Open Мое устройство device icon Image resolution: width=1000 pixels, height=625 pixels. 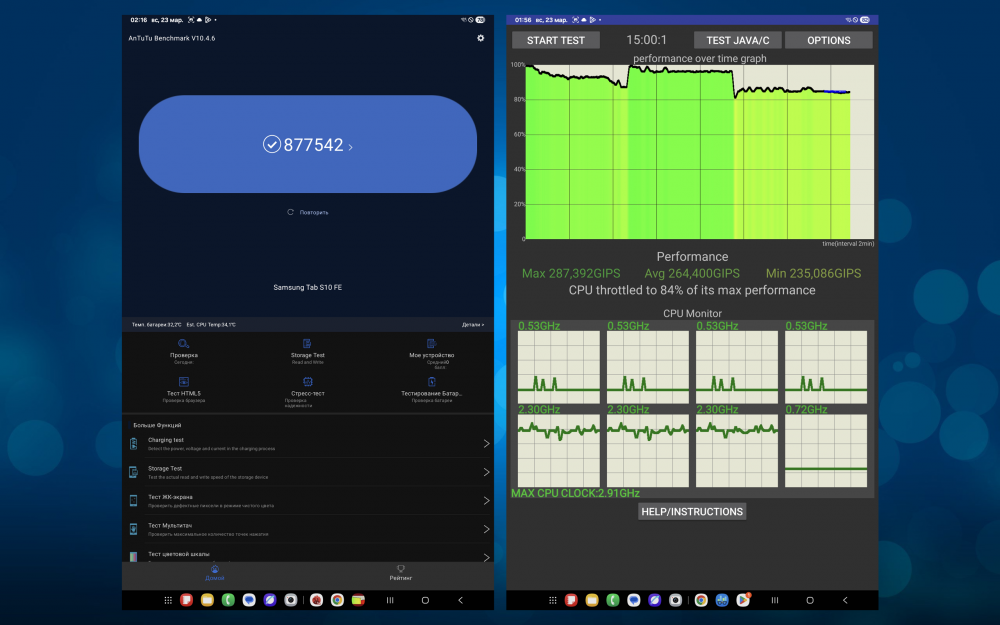click(431, 344)
